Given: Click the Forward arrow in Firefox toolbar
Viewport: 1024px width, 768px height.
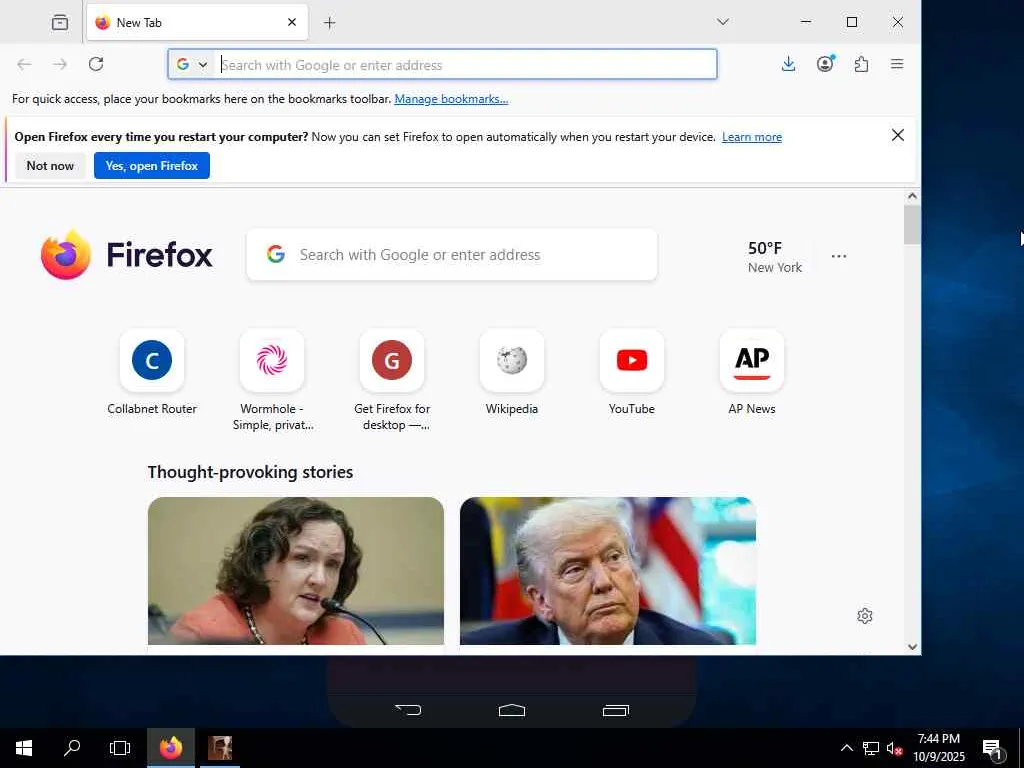Looking at the screenshot, I should tap(60, 64).
